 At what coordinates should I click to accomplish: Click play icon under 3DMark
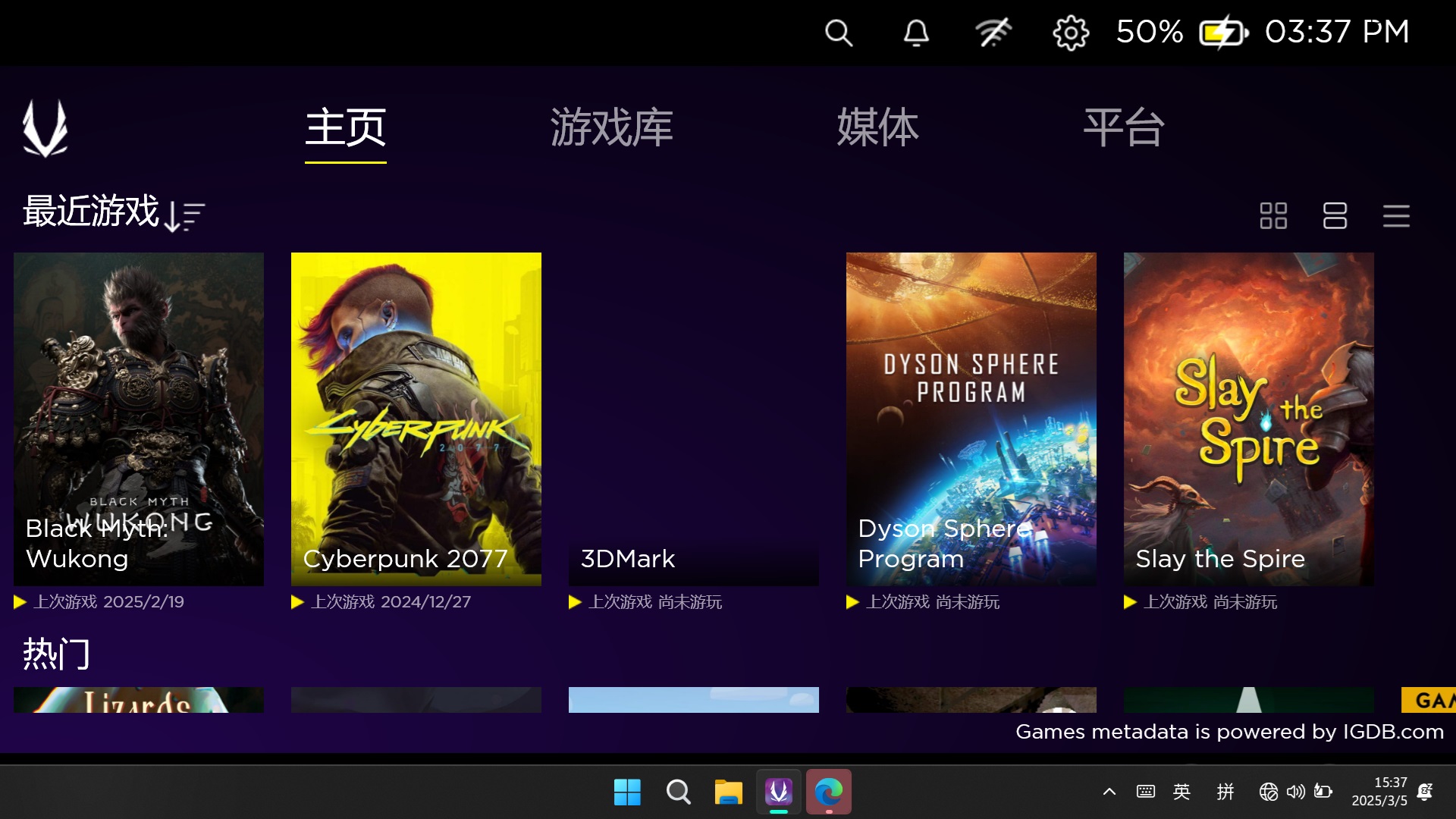[576, 602]
